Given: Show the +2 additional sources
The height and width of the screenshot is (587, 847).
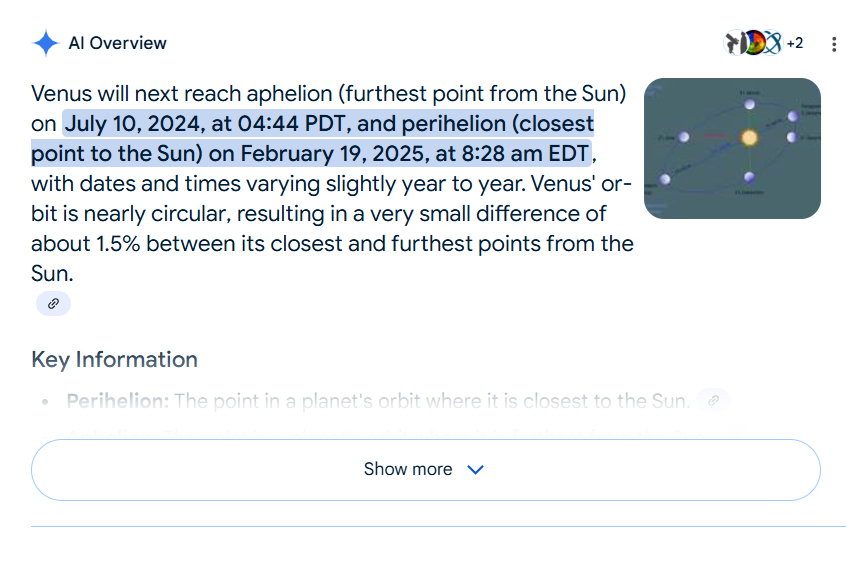Looking at the screenshot, I should pyautogui.click(x=795, y=43).
